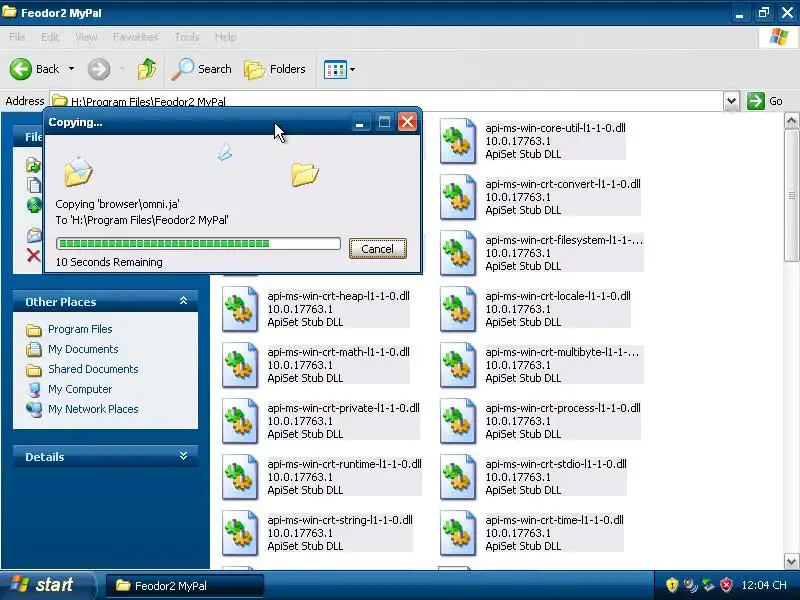Screen dimensions: 800x600
Task: Open My Documents link
Action: 83,349
